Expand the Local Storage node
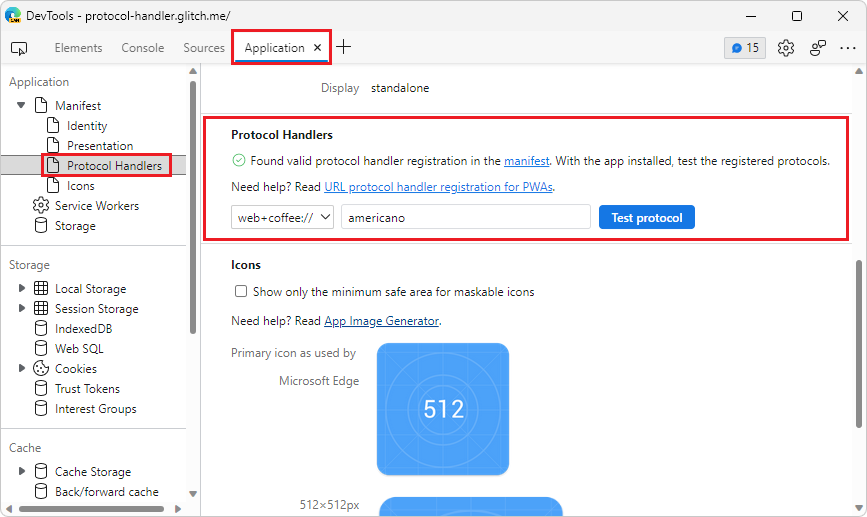 click(22, 288)
